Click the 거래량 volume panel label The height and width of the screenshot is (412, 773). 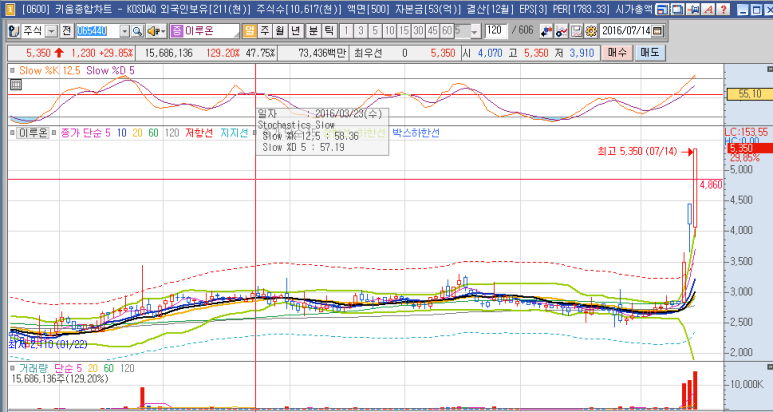[34, 368]
